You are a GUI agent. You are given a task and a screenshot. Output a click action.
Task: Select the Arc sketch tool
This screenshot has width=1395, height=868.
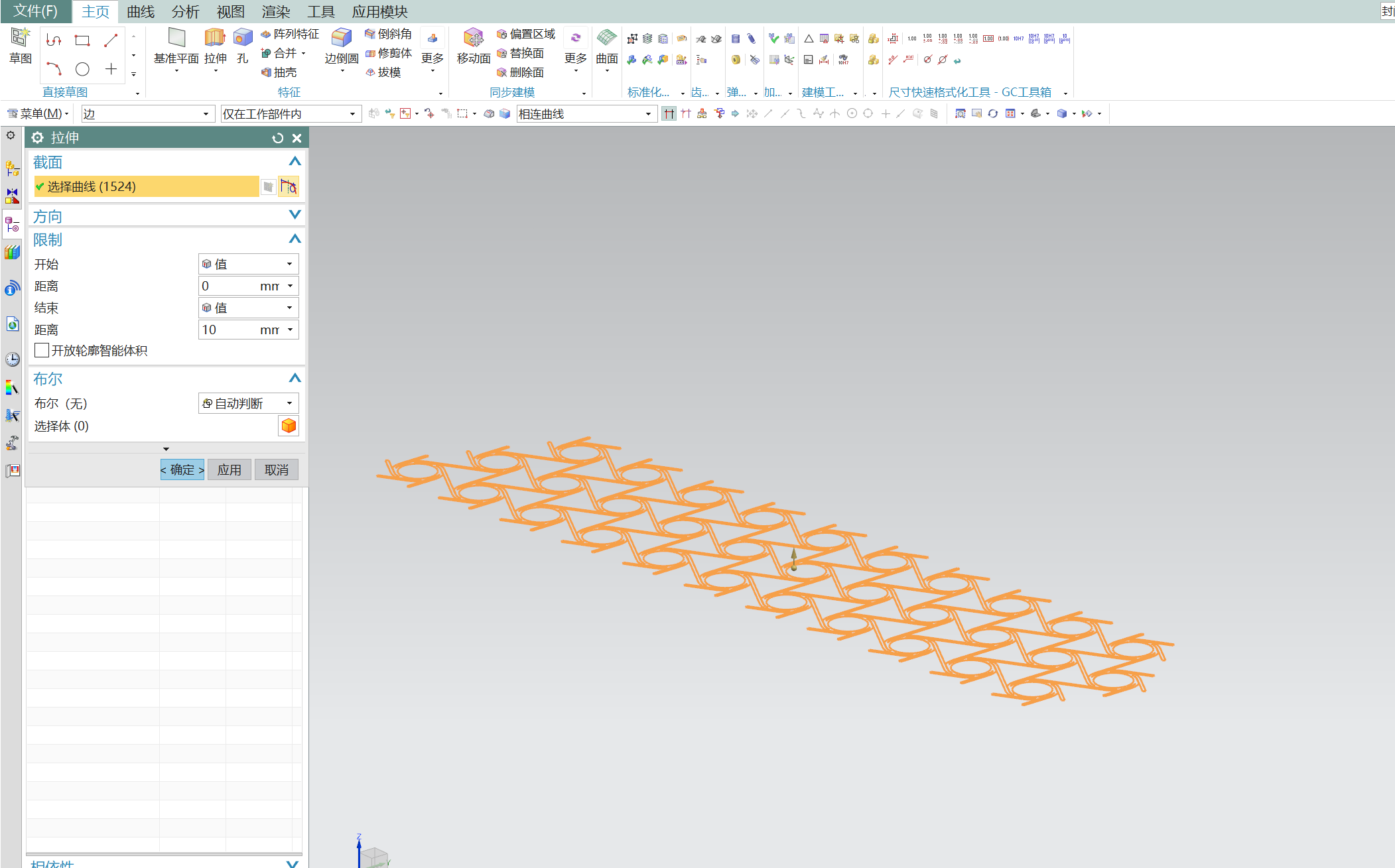tap(54, 69)
